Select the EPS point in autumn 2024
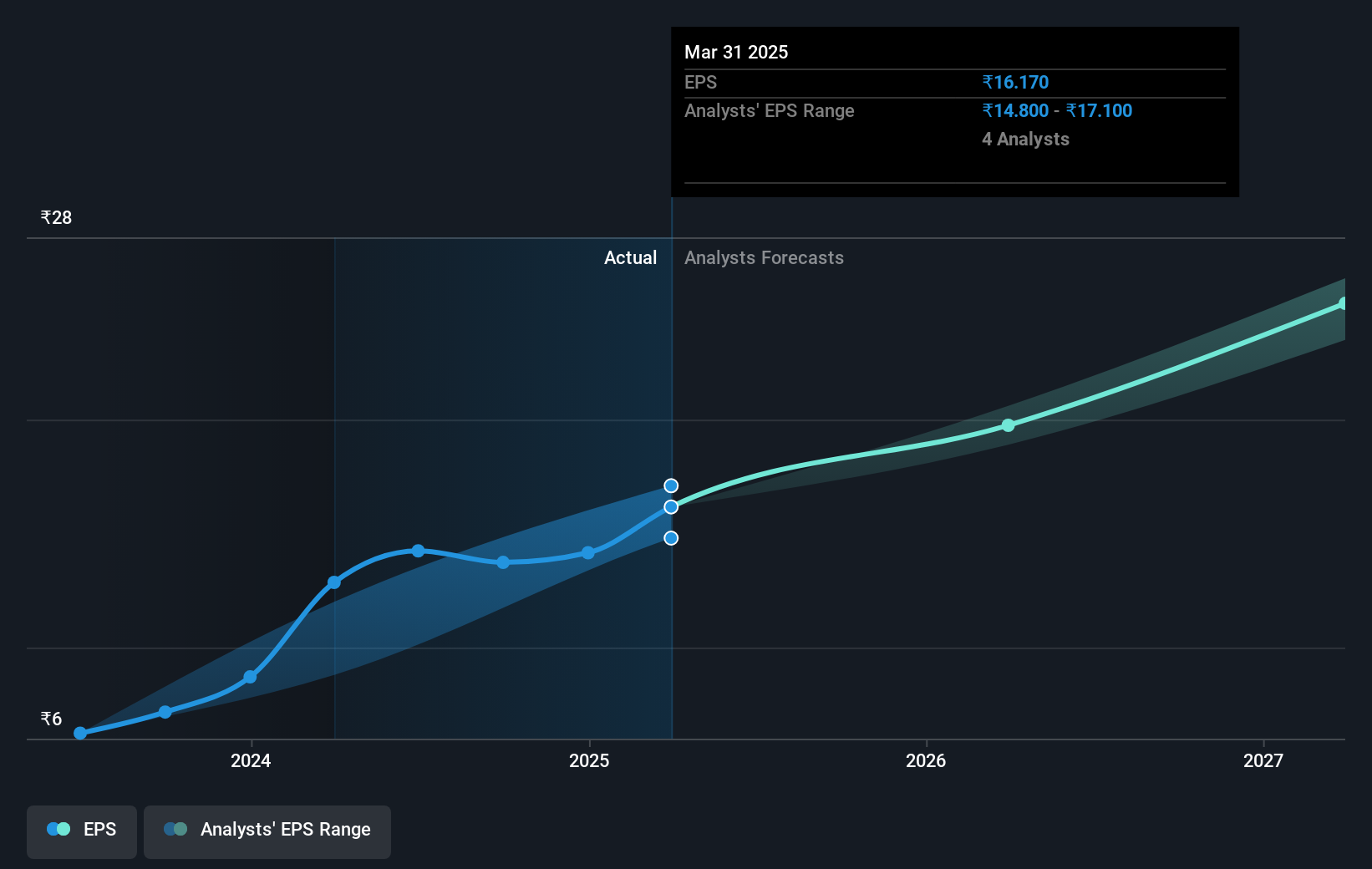This screenshot has width=1372, height=869. 503,562
